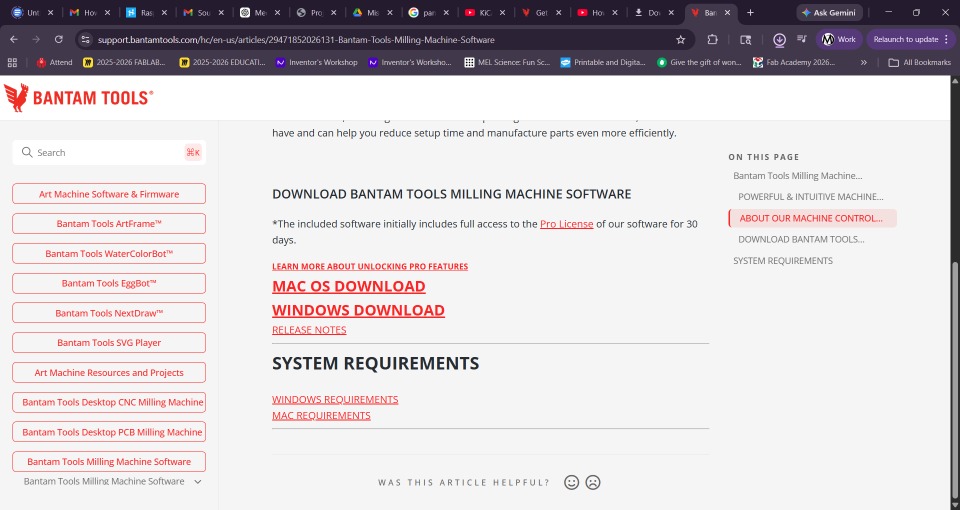Image resolution: width=960 pixels, height=510 pixels.
Task: Open Bantam Tools Milling Machine Software button
Action: point(109,462)
